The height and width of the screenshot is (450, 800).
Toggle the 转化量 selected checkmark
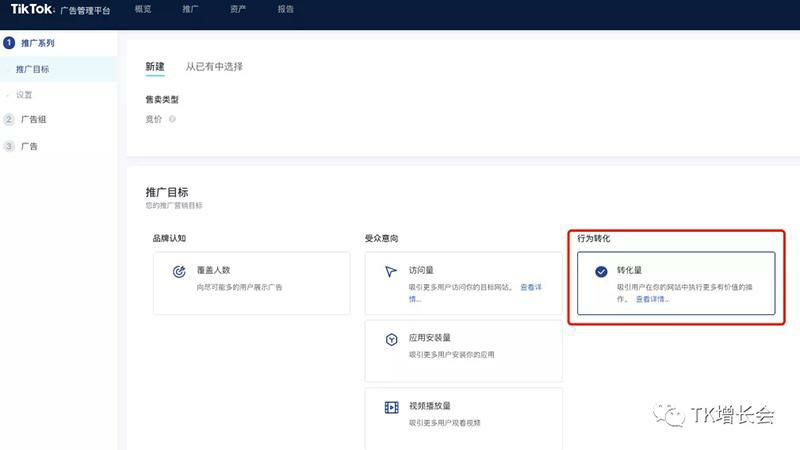point(600,271)
